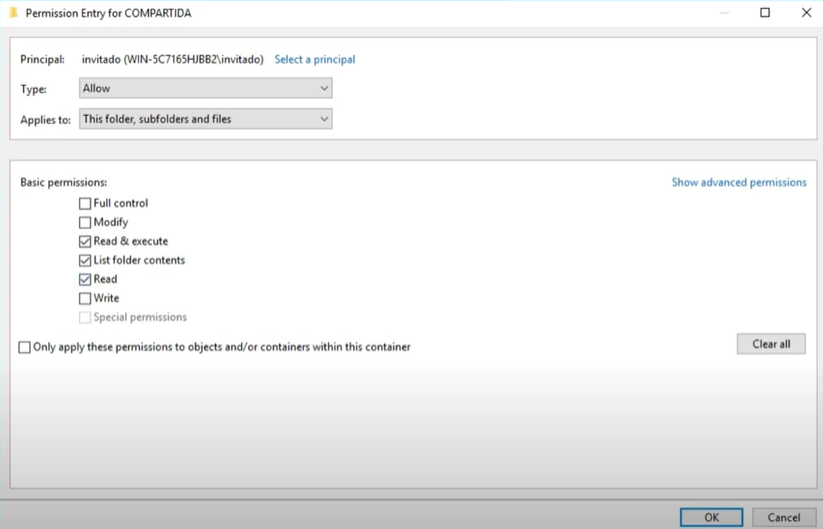Image resolution: width=823 pixels, height=529 pixels.
Task: Open Show advanced permissions link
Action: pyautogui.click(x=739, y=182)
